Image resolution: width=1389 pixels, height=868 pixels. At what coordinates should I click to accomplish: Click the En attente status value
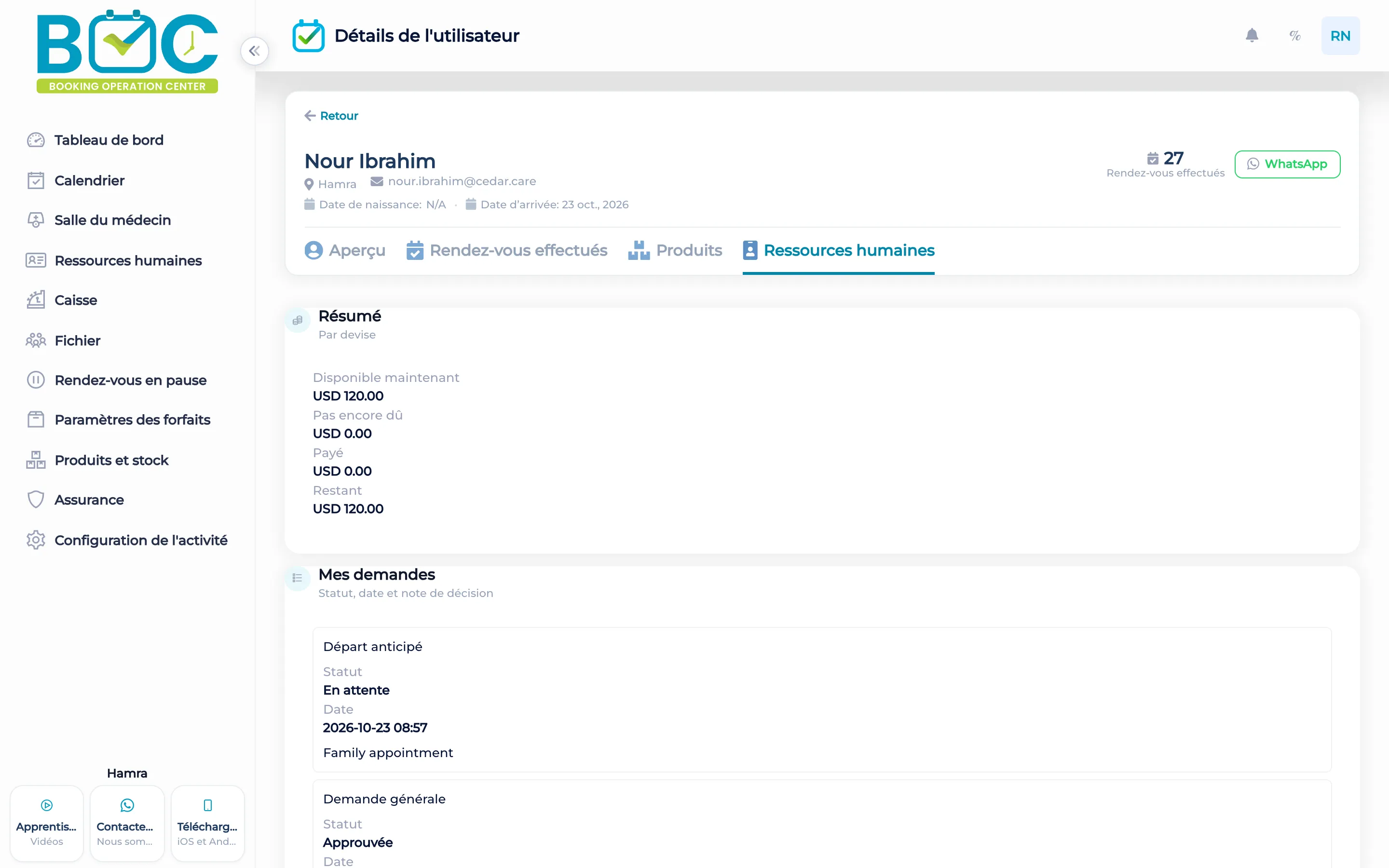[x=356, y=690]
